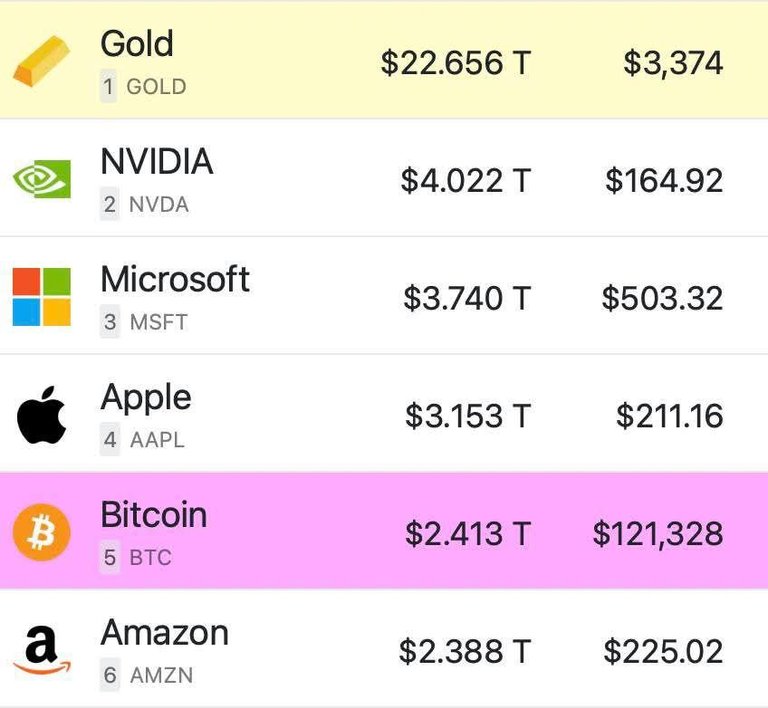This screenshot has height=708, width=768.
Task: Open the NVIDIA company name
Action: coord(157,161)
